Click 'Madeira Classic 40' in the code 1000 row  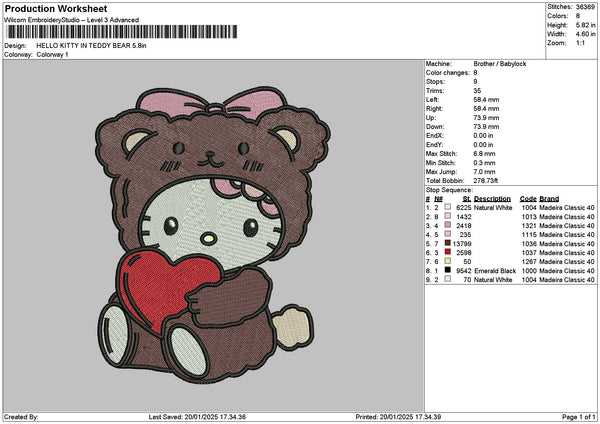(567, 271)
